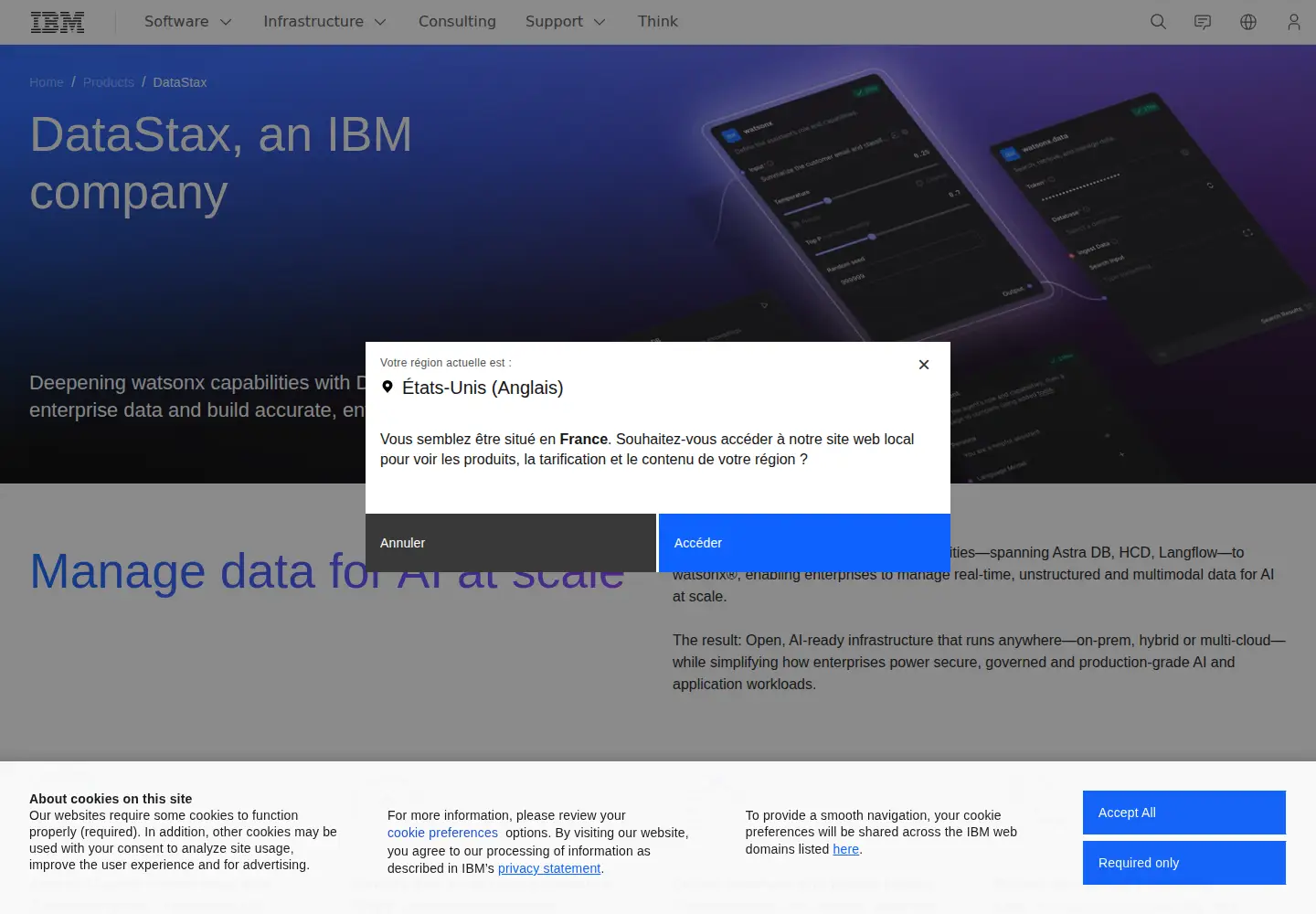
Task: Click the 'About cookies on this site' heading
Action: click(x=111, y=799)
